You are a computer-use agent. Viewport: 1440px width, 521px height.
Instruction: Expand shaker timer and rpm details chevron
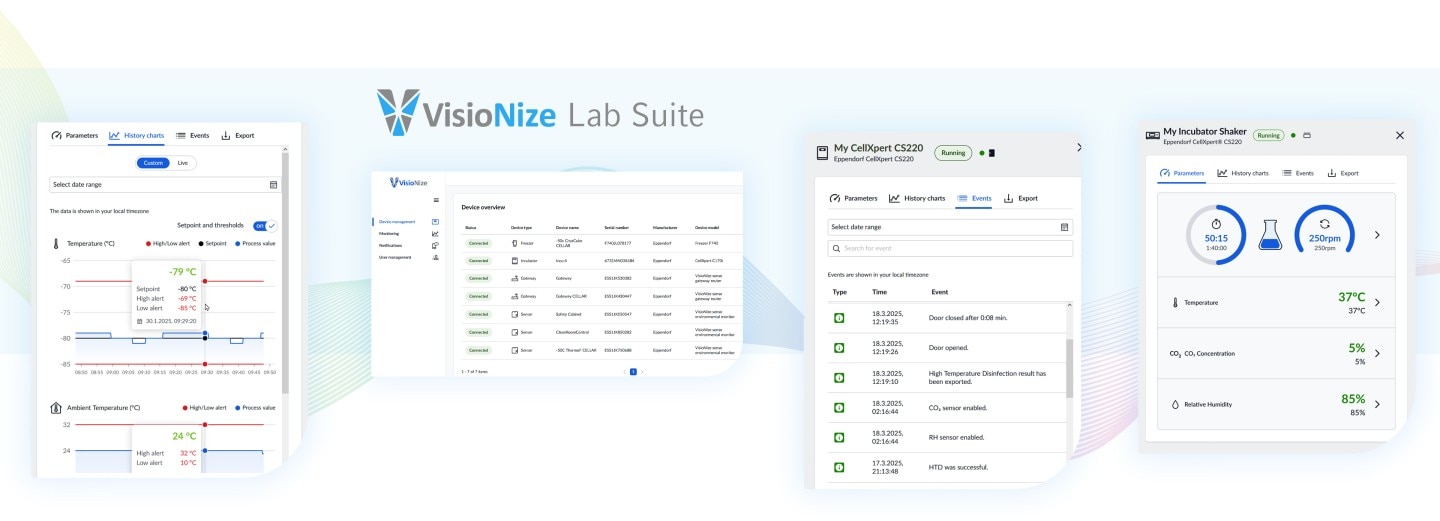(1377, 235)
